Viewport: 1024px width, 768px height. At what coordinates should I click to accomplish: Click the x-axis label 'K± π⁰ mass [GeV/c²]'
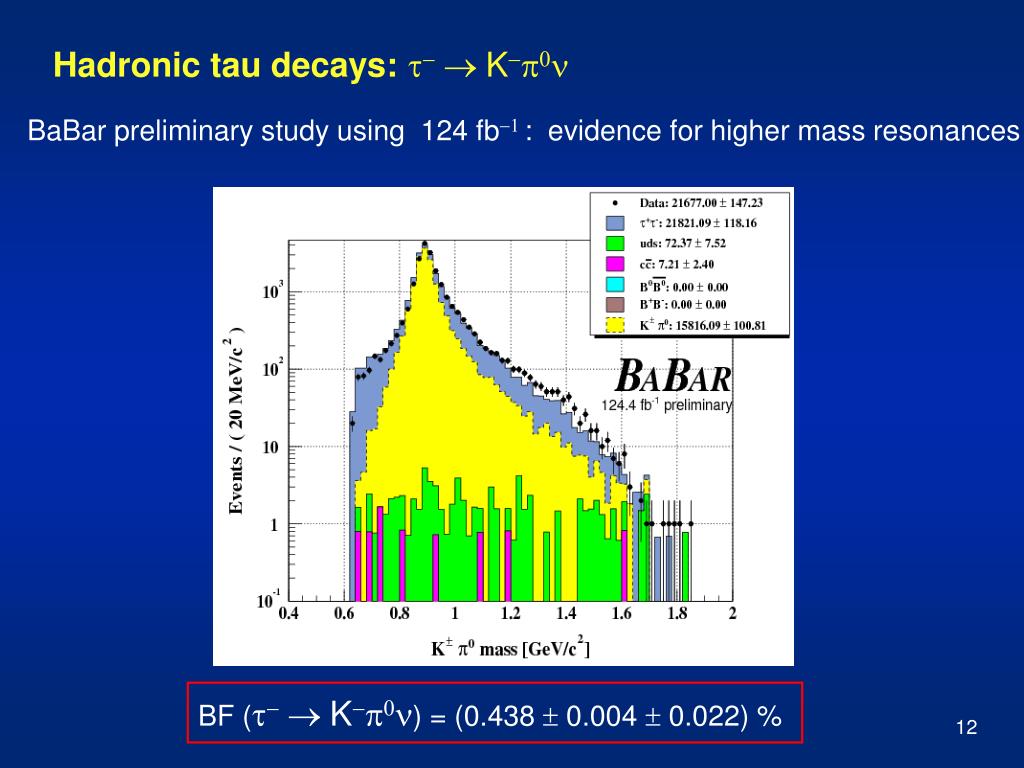click(x=510, y=648)
